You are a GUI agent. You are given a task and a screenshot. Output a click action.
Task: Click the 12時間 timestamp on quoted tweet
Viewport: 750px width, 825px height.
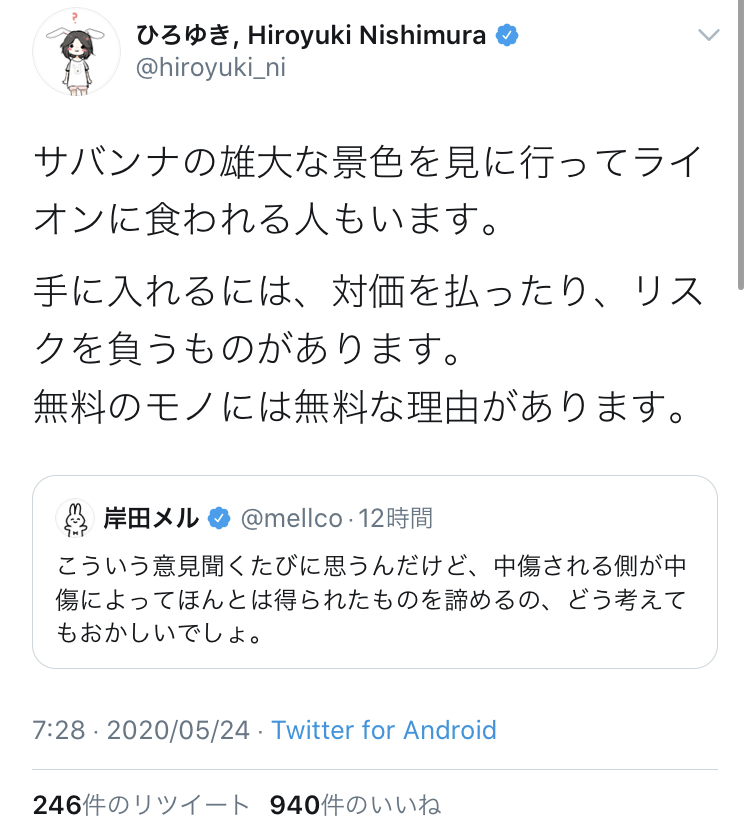click(396, 519)
